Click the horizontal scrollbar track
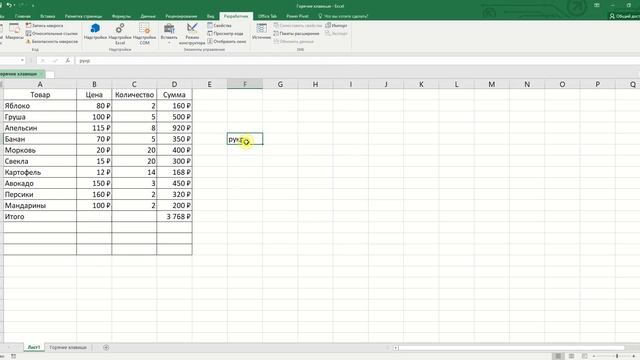Viewport: 640px width, 360px height. pos(518,348)
